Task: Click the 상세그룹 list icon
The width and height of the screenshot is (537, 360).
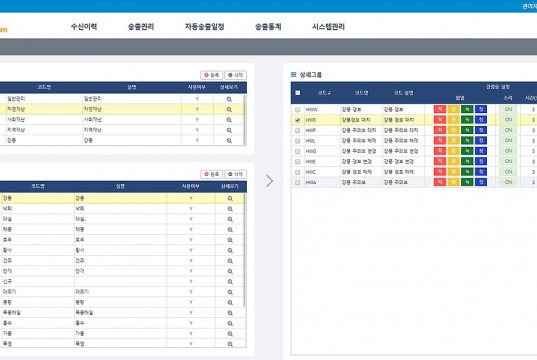Action: [x=294, y=74]
